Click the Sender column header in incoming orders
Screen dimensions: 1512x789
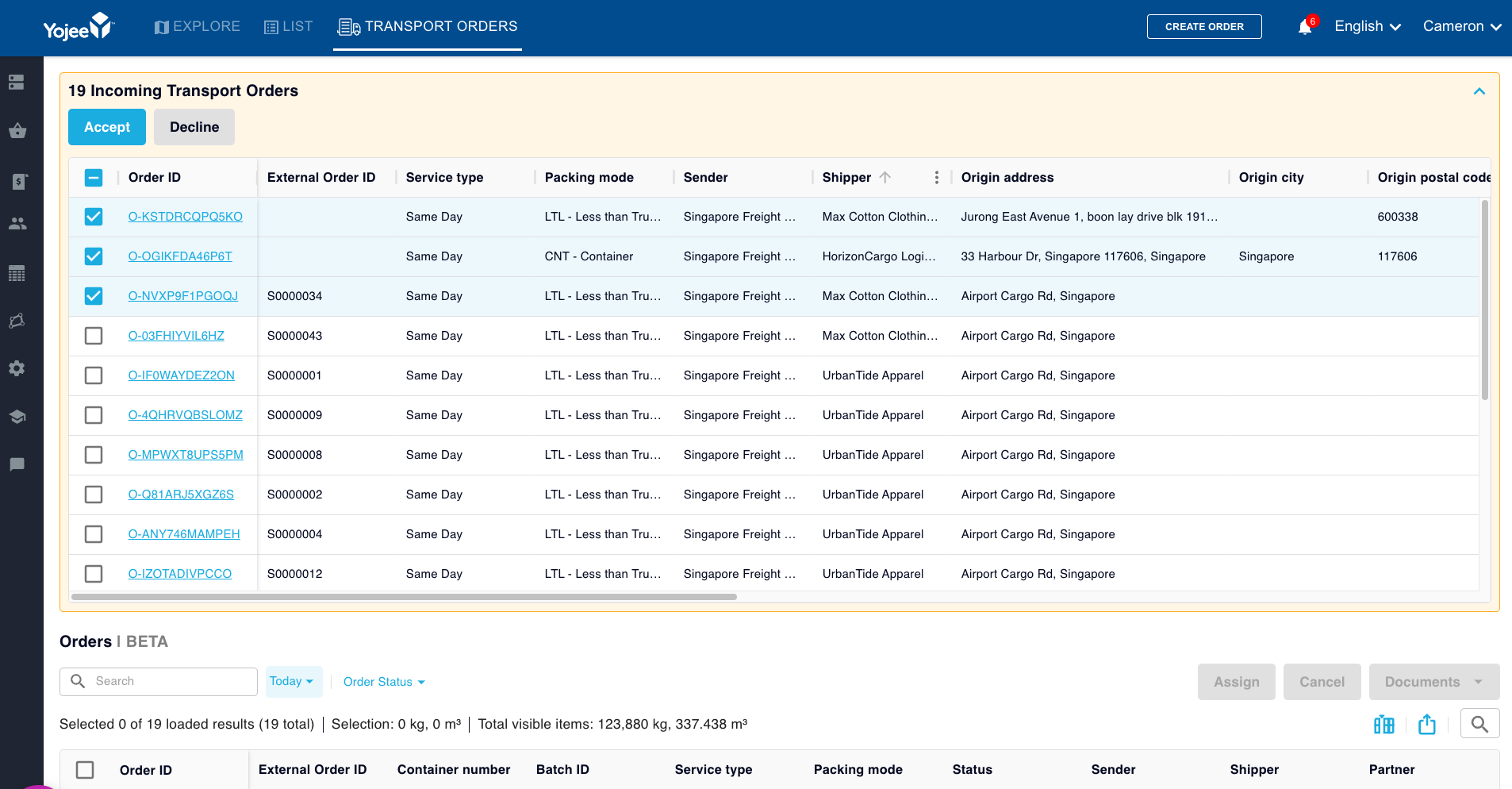click(705, 177)
